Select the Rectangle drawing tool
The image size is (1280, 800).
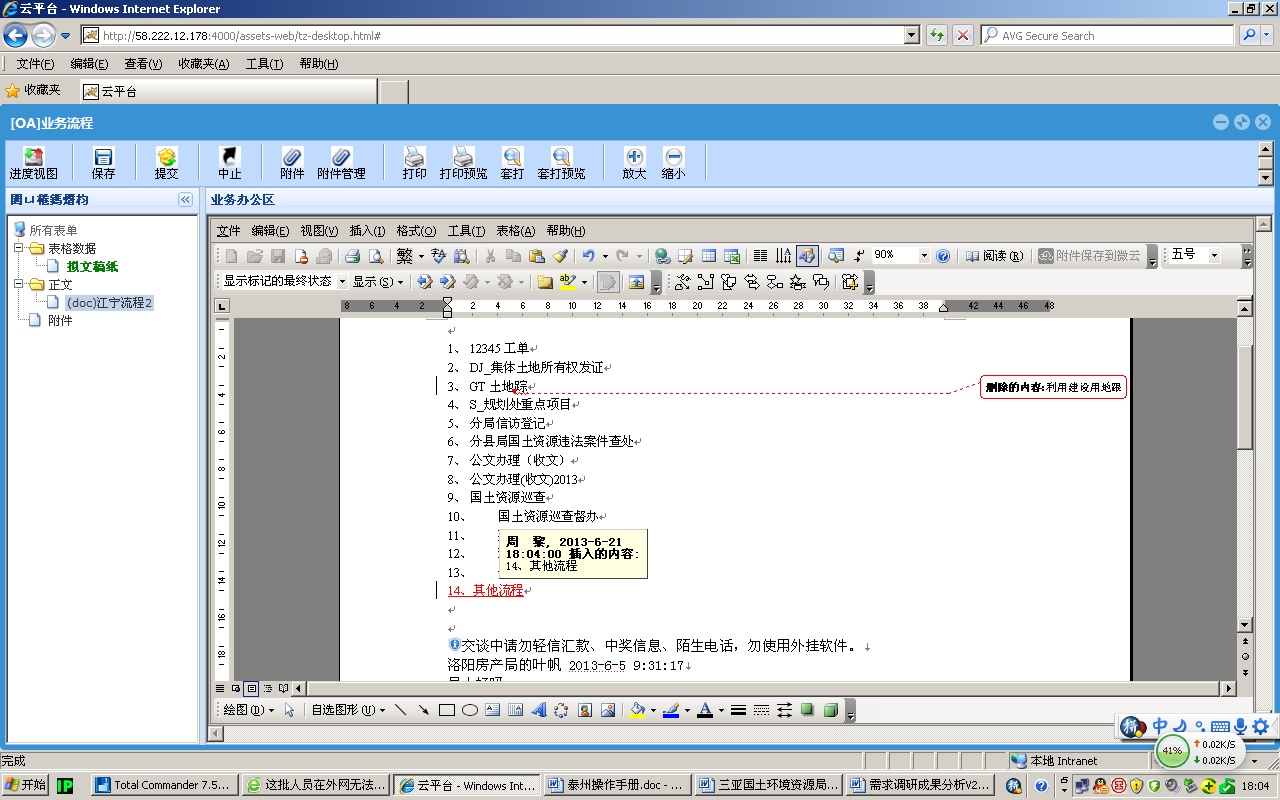447,710
